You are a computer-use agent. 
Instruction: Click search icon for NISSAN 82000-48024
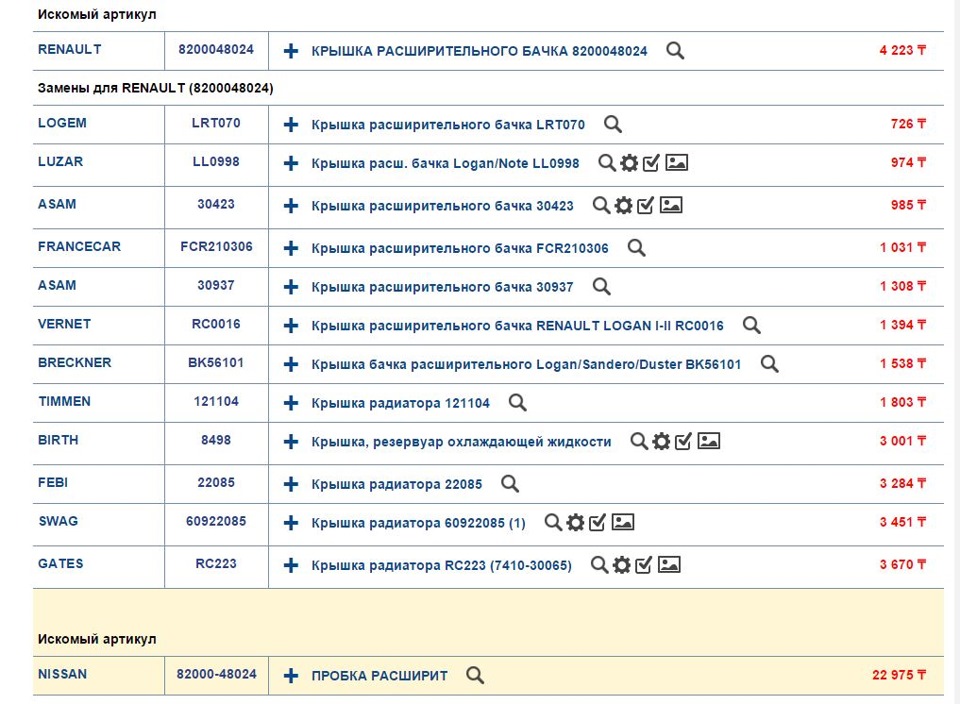point(474,675)
